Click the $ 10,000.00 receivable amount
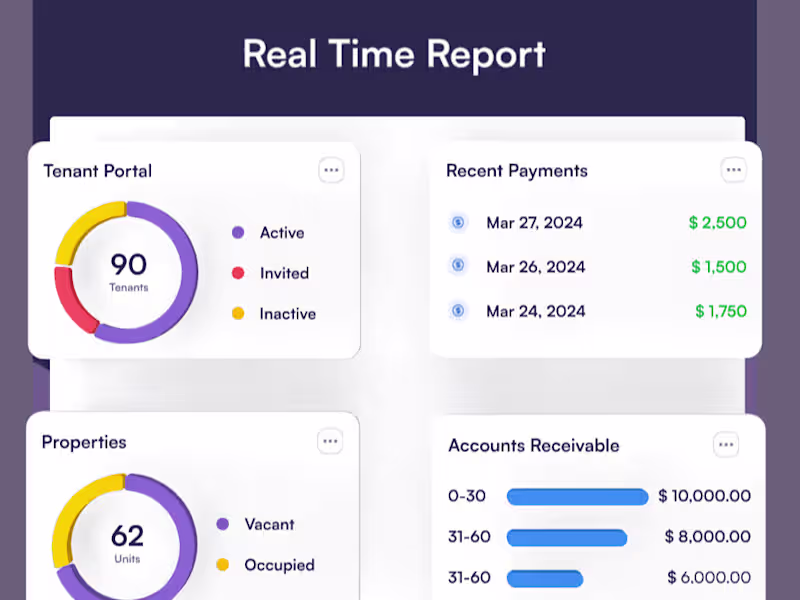The image size is (800, 600). (704, 495)
